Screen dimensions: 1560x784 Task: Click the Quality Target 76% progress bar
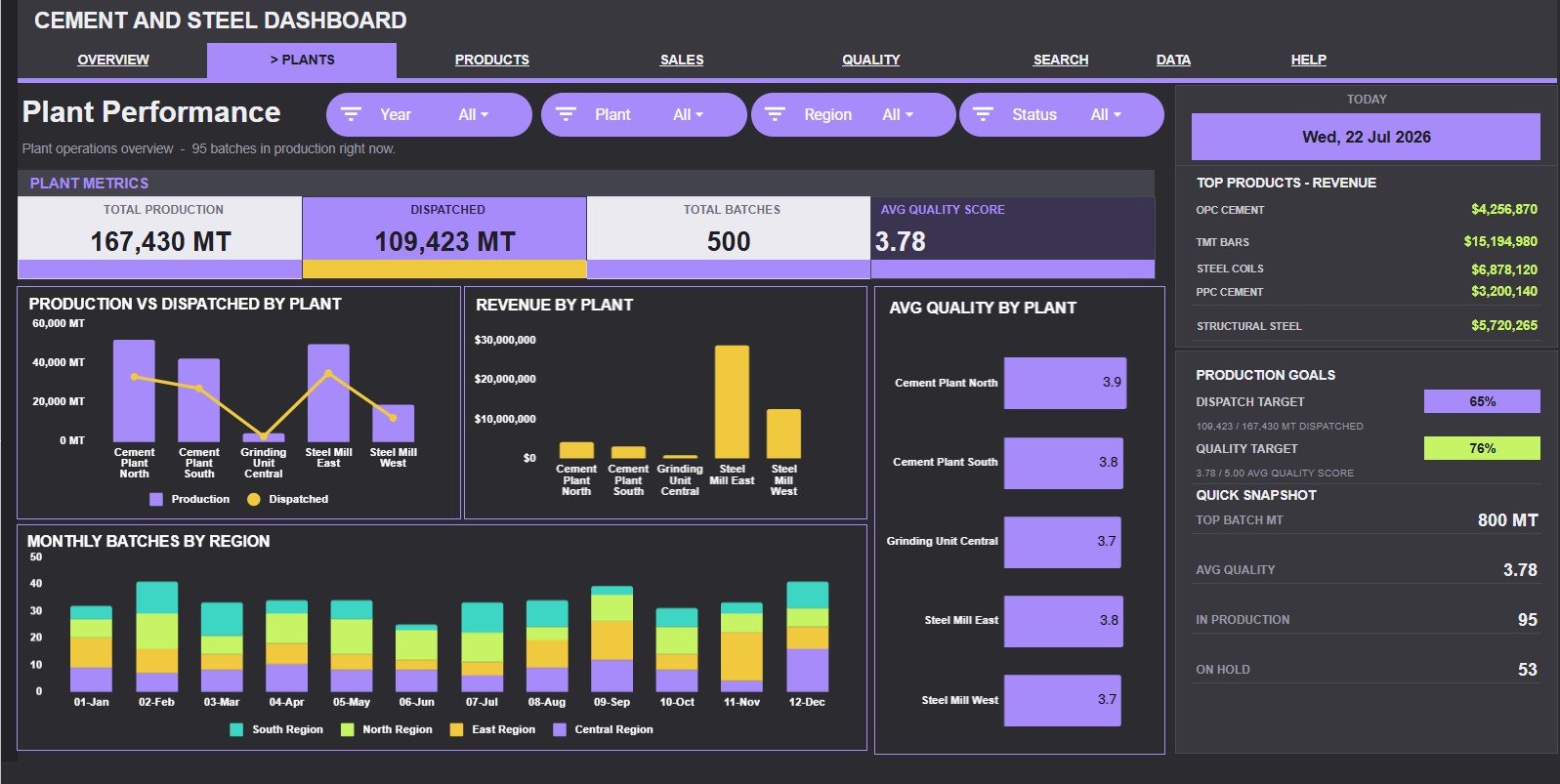pos(1482,448)
